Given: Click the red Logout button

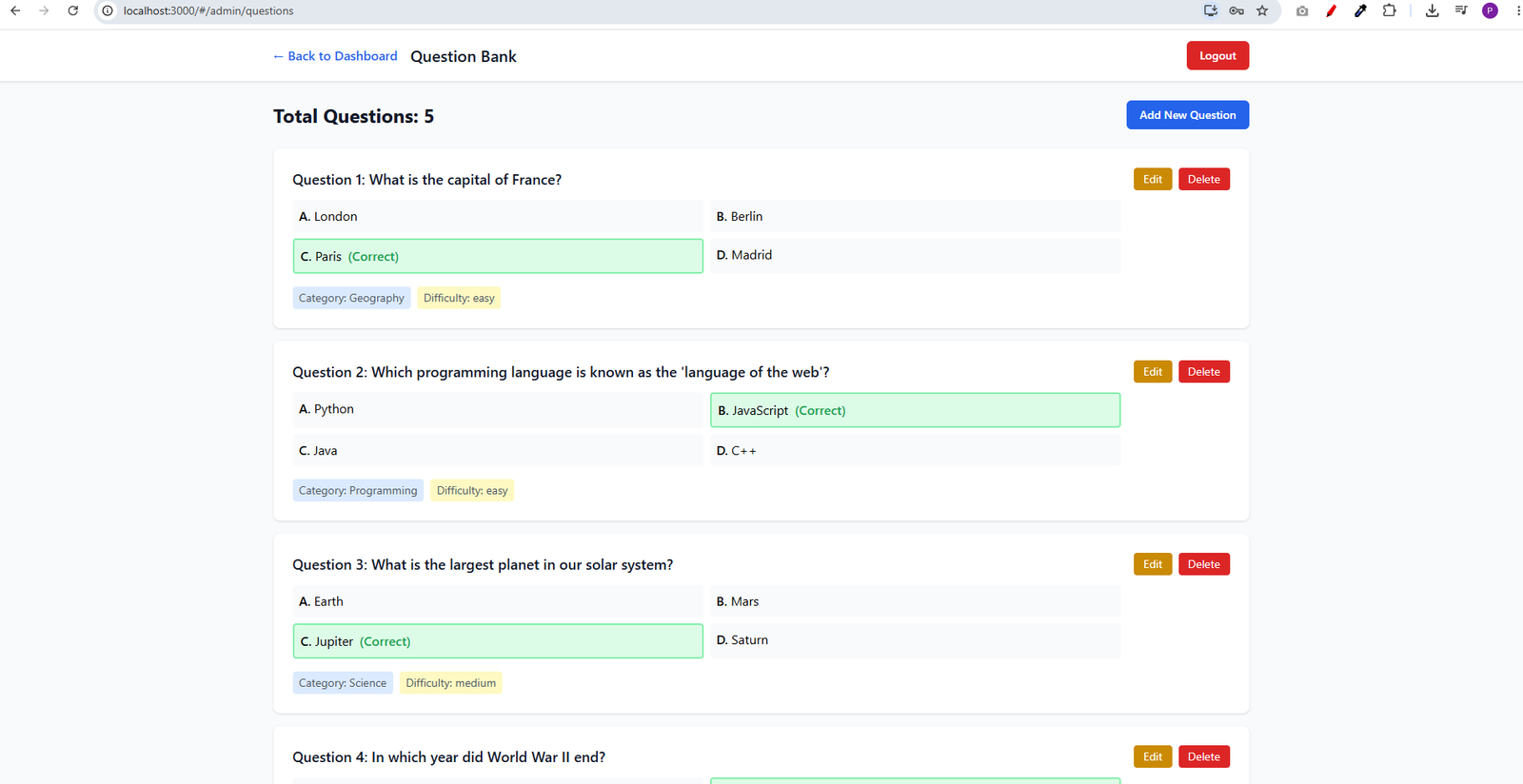Looking at the screenshot, I should click(x=1217, y=55).
